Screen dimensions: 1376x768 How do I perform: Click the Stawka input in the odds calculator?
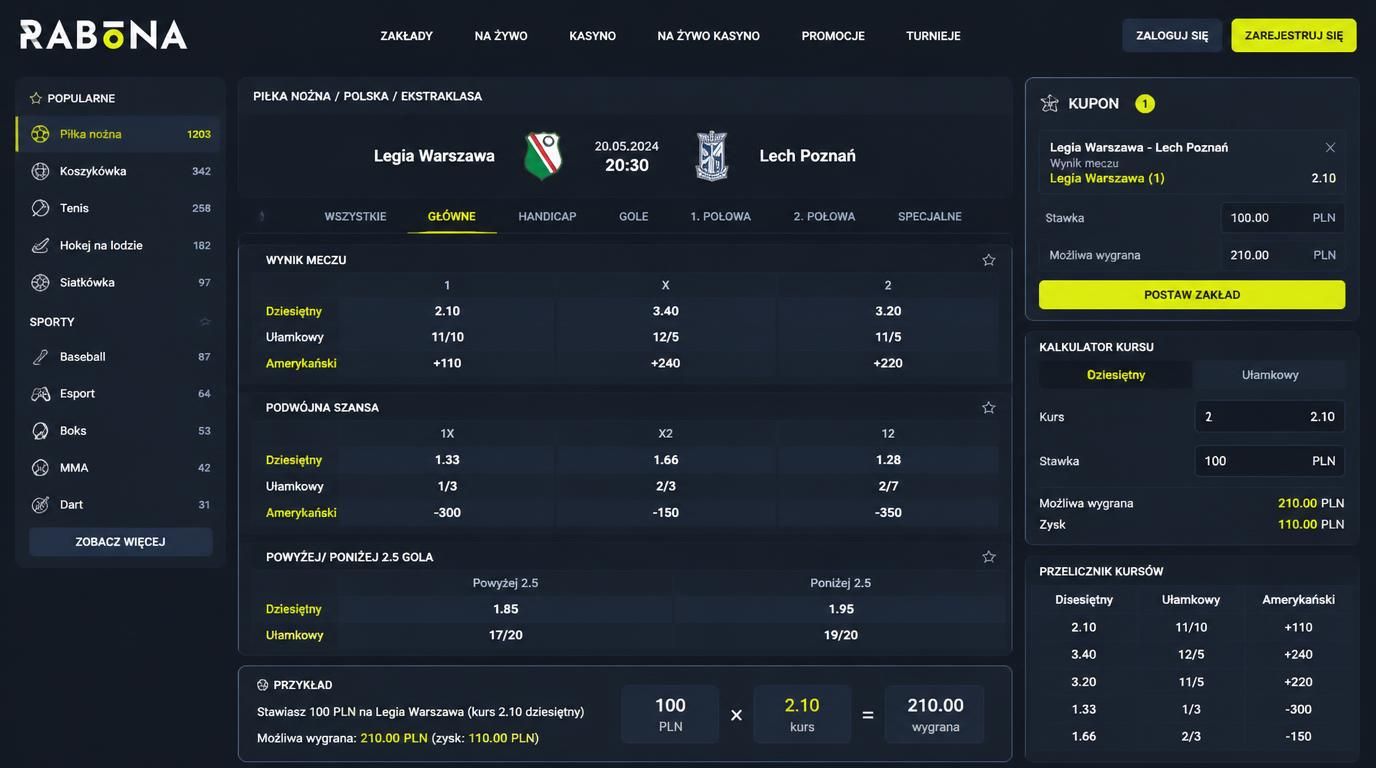point(1270,461)
